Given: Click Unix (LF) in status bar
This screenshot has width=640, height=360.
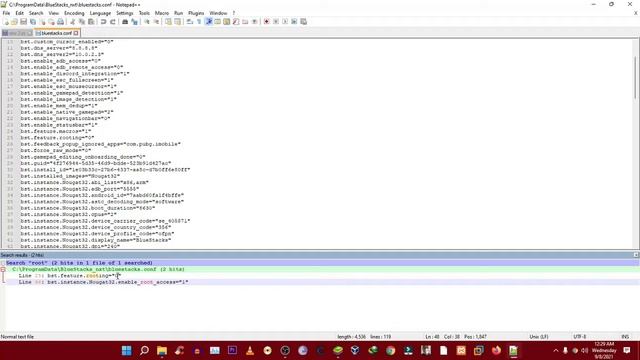Looking at the screenshot, I should tap(539, 337).
